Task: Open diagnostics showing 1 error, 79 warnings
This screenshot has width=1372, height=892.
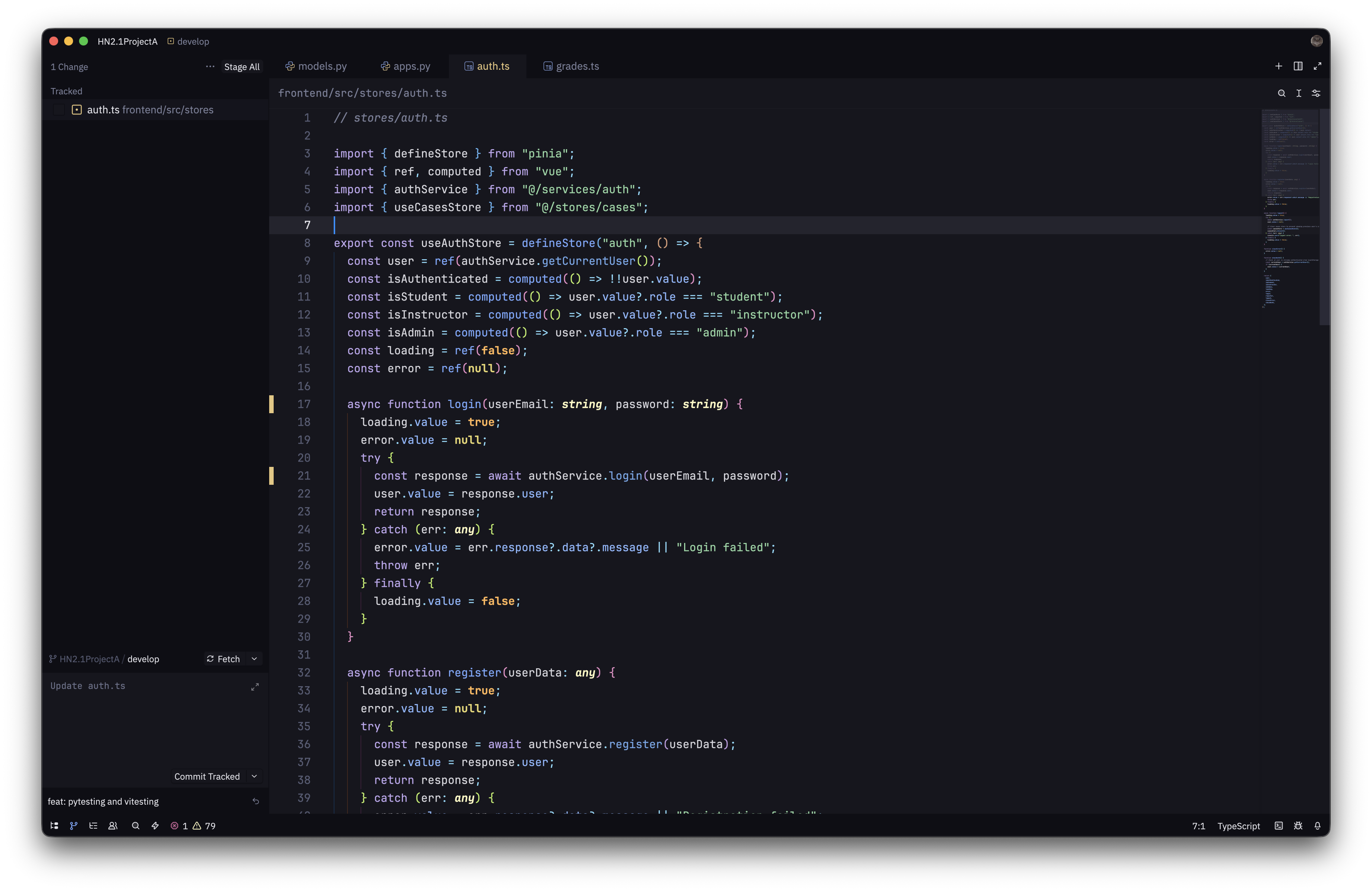Action: tap(193, 826)
